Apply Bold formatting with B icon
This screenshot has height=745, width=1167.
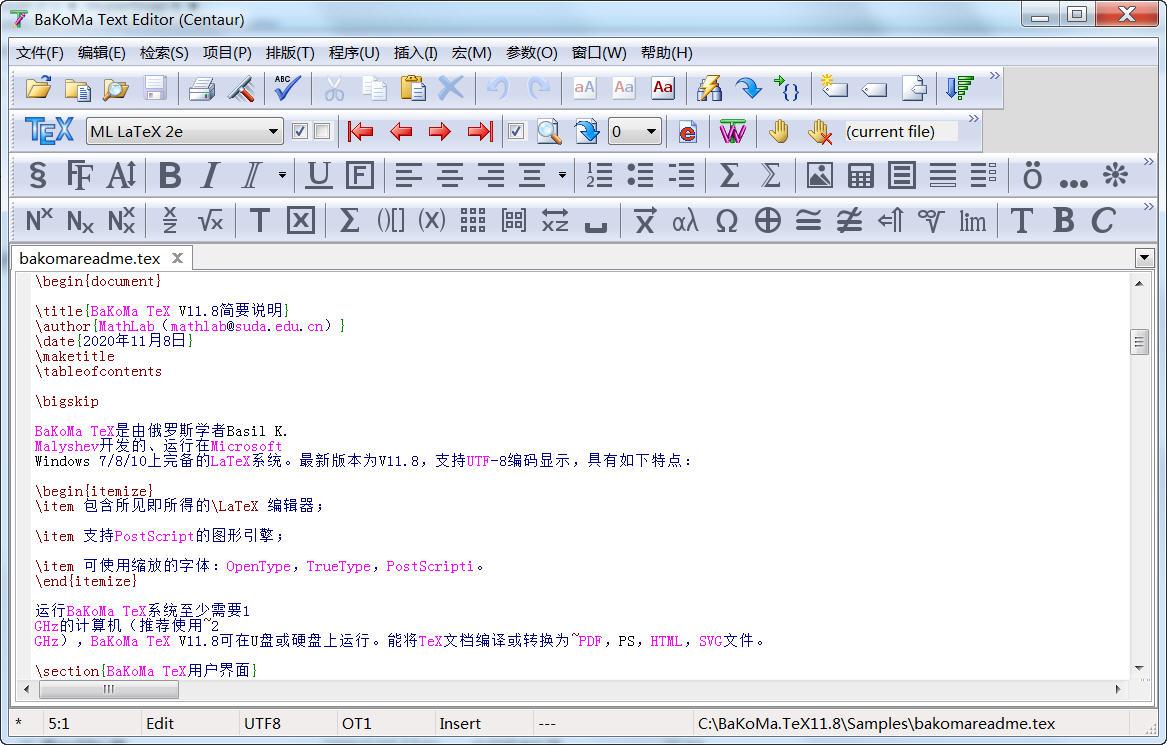click(170, 176)
